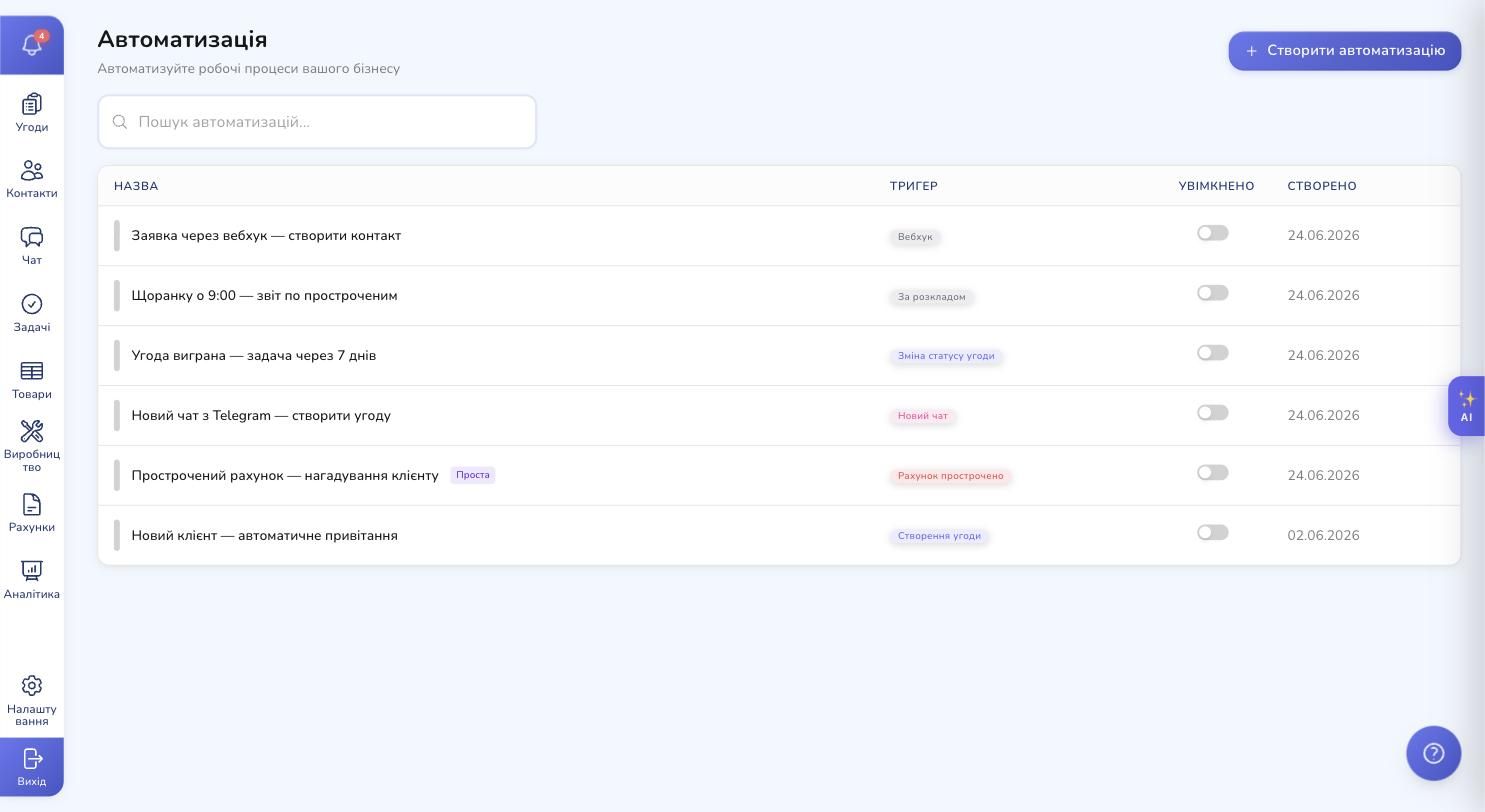Enable Щоранку о 9:00 automation switch
Viewport: 1485px width, 812px height.
coord(1213,293)
